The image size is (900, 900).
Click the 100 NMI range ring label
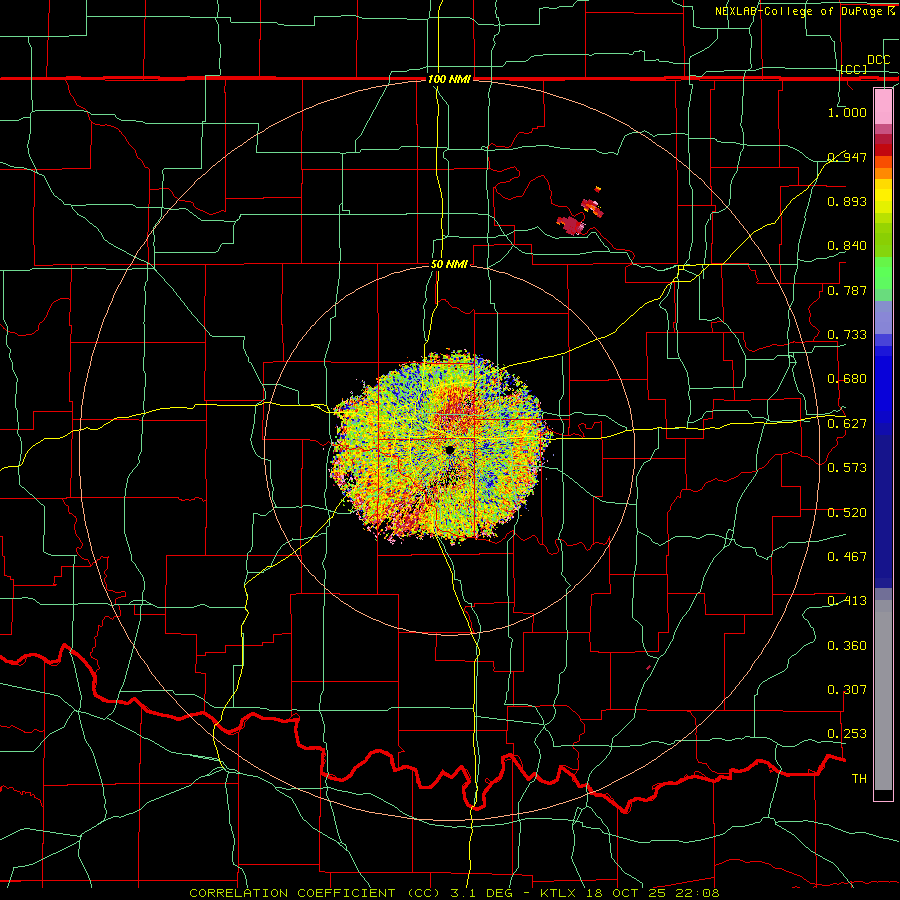coord(449,79)
